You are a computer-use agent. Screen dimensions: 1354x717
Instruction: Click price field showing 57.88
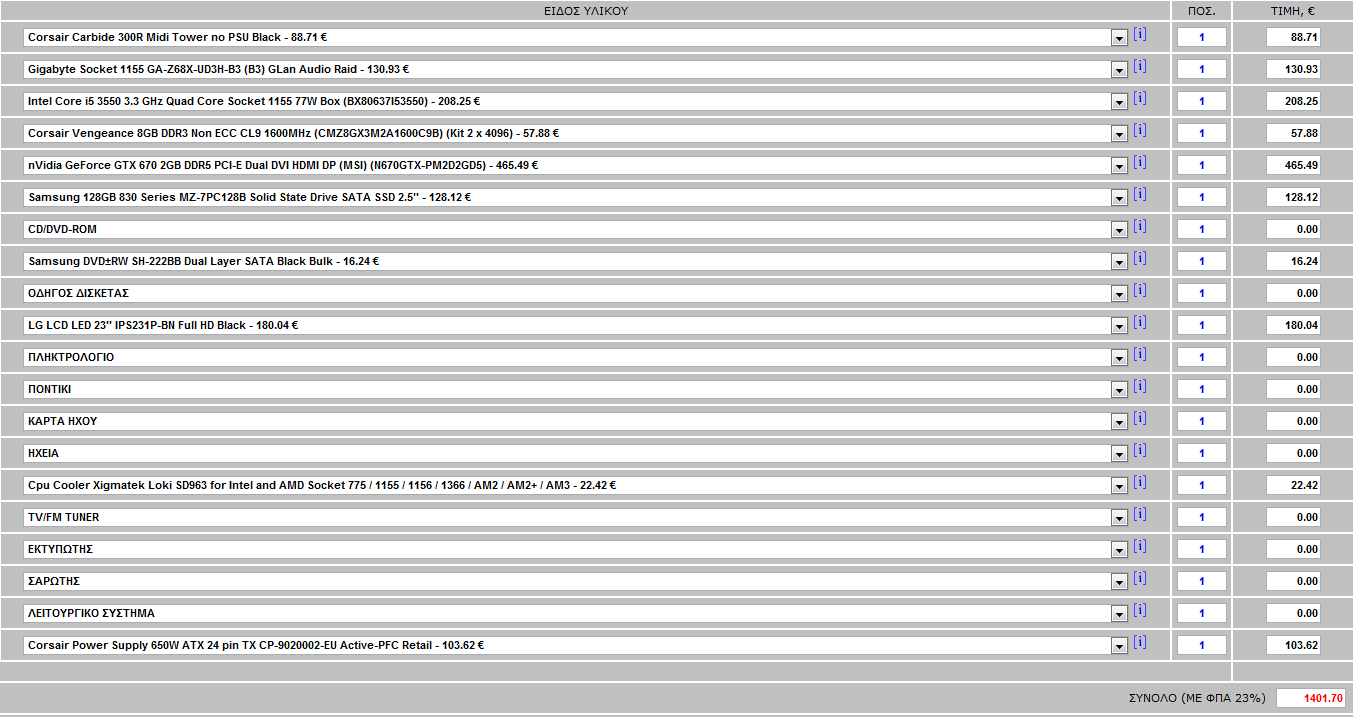tap(1293, 134)
